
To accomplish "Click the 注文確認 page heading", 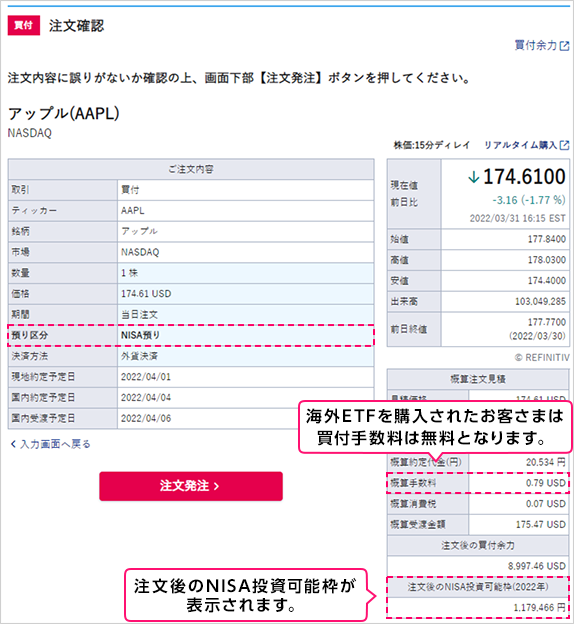I will pyautogui.click(x=76, y=26).
